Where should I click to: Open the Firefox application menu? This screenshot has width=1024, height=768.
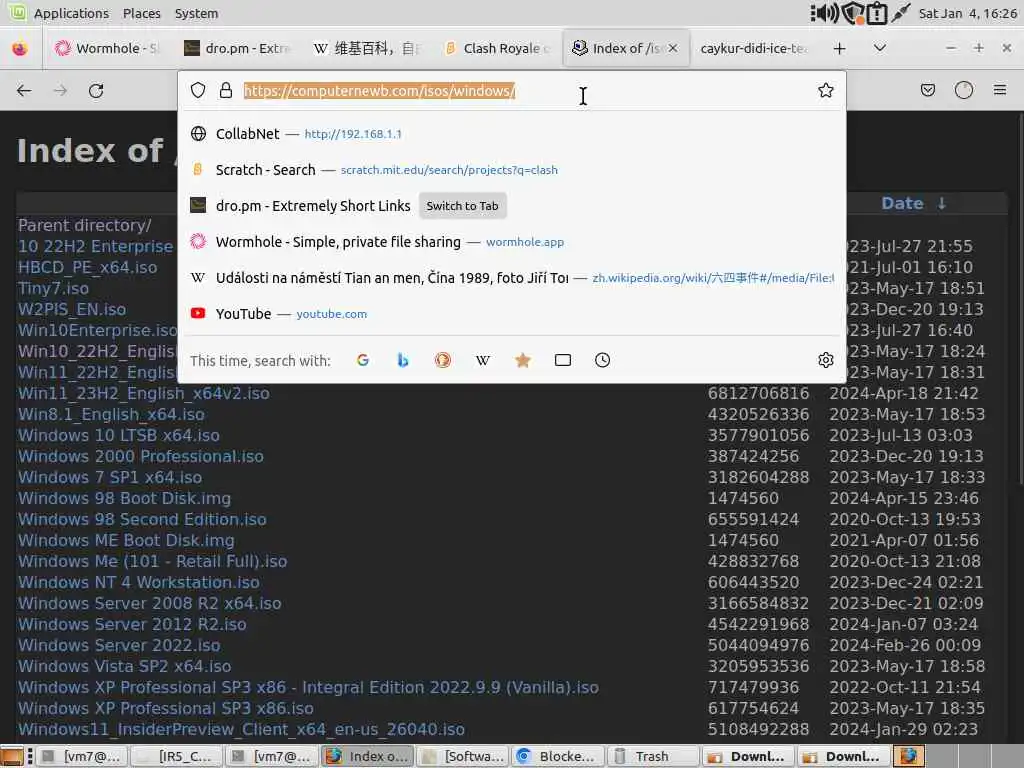[x=1000, y=90]
